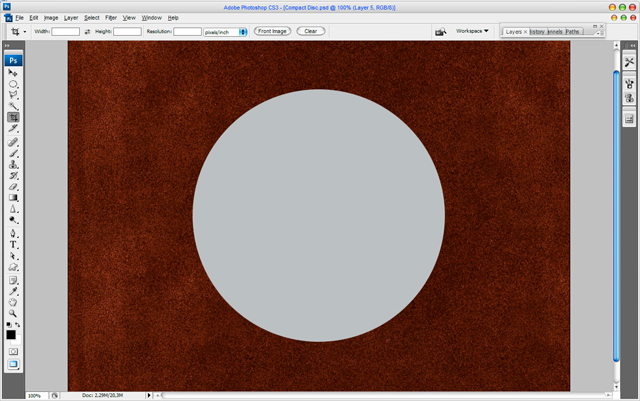This screenshot has width=640, height=401.
Task: Select the Eyedropper tool
Action: pos(13,291)
